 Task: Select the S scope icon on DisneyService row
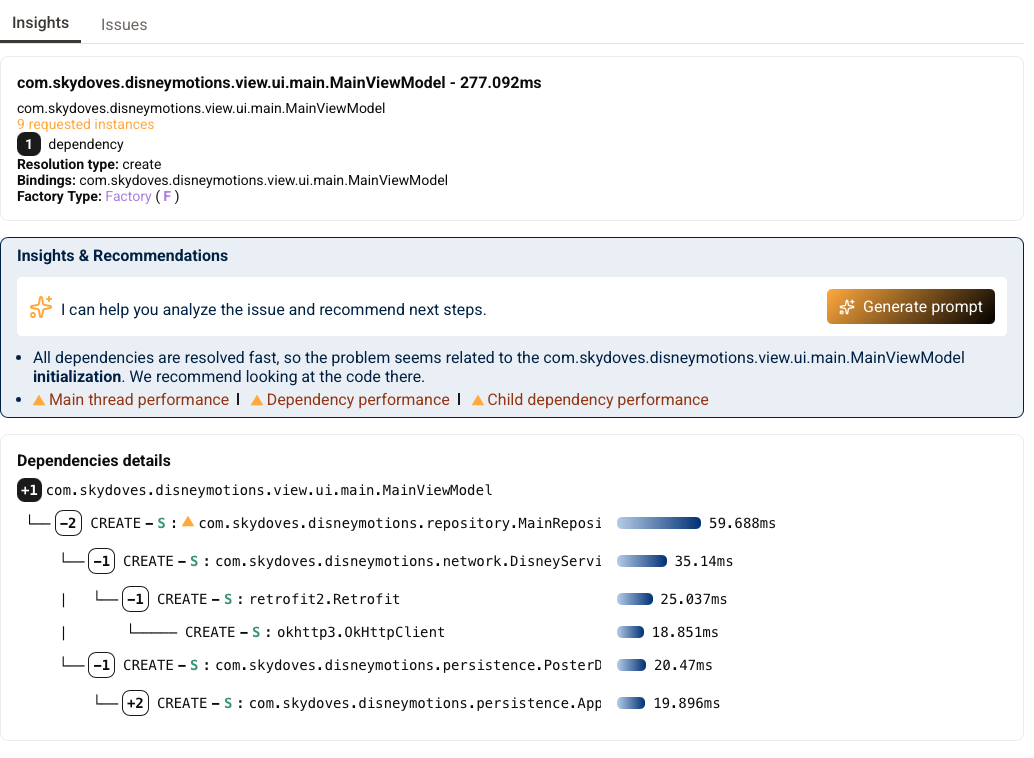point(194,561)
